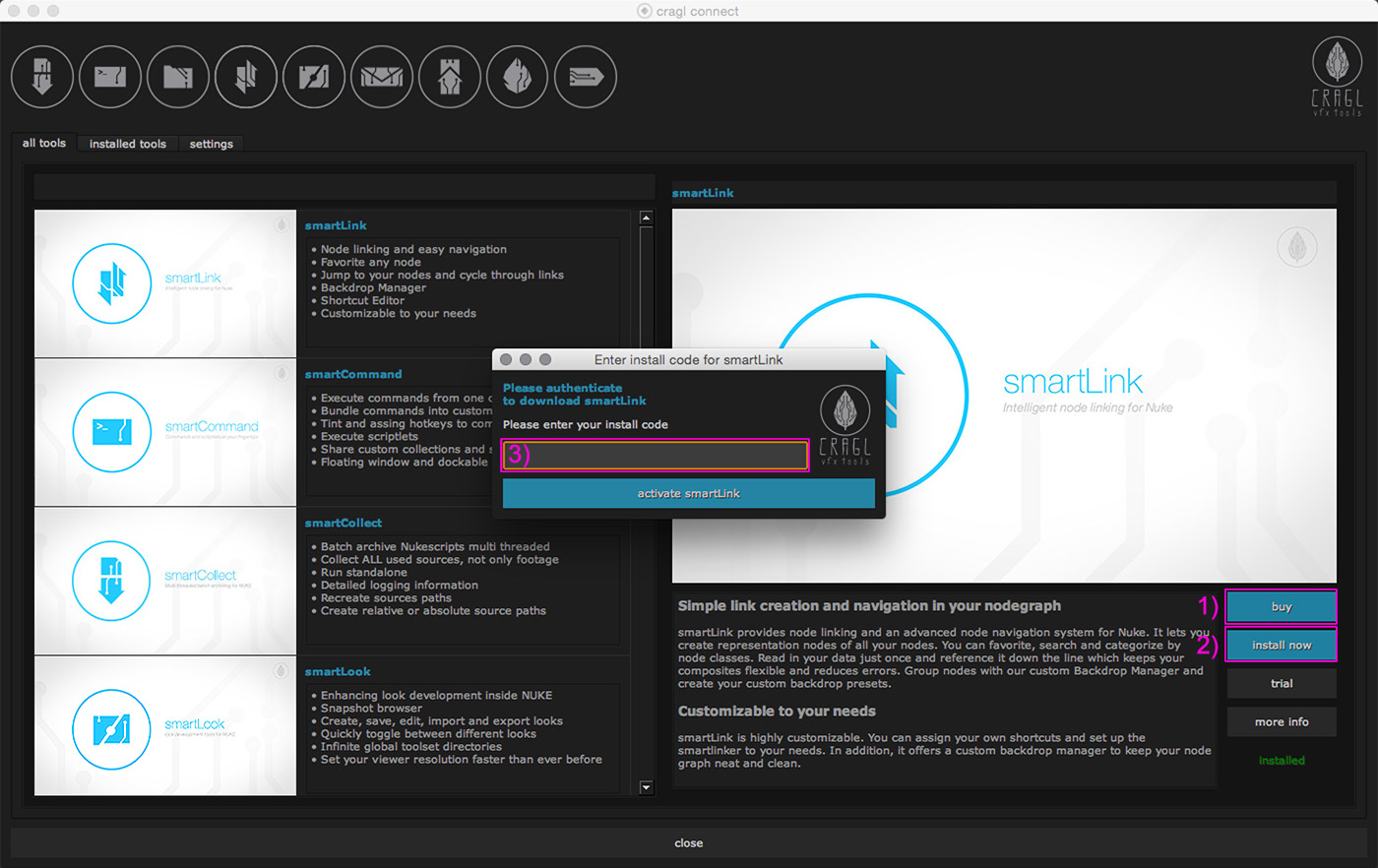The height and width of the screenshot is (868, 1378).
Task: Open more info about smartLink
Action: (1282, 722)
